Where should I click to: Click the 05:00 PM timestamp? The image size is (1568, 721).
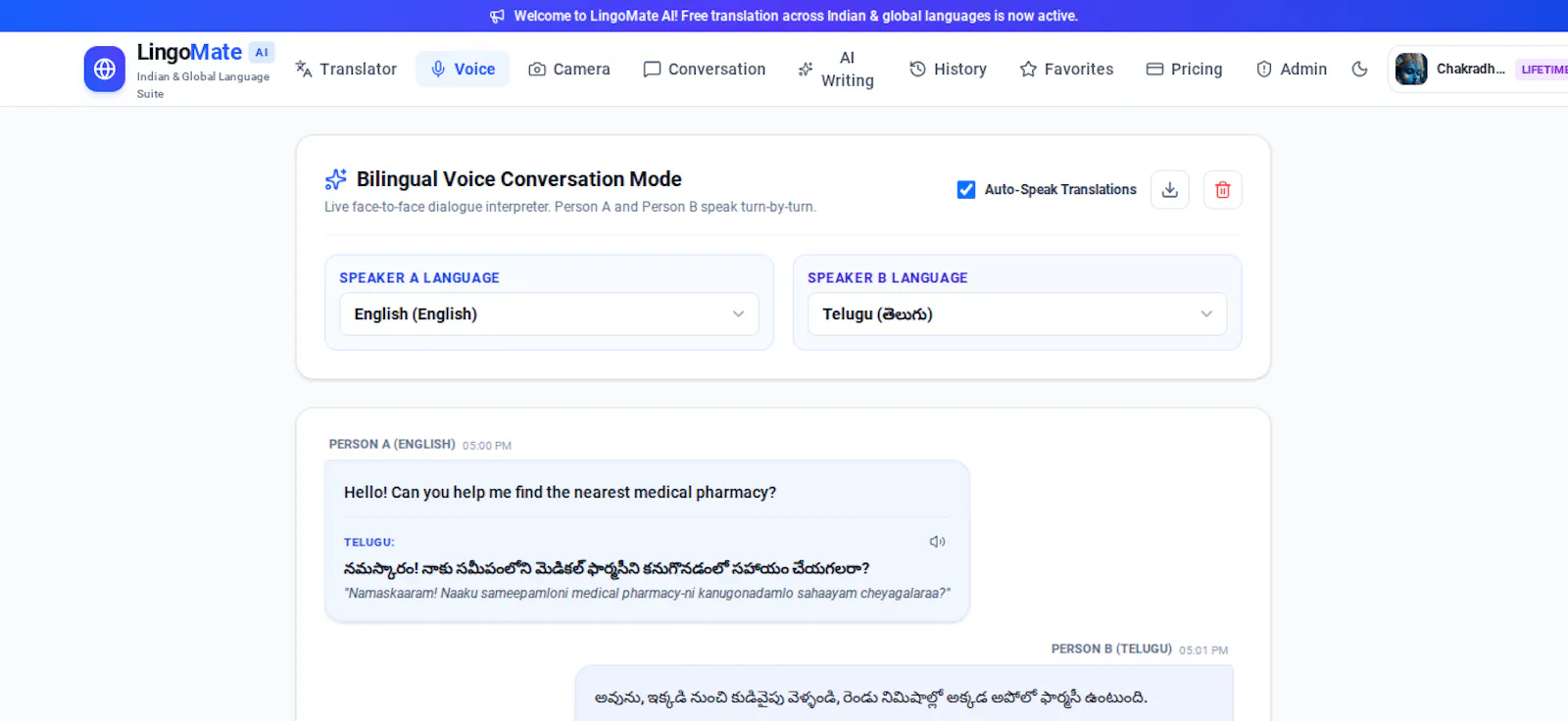click(487, 446)
